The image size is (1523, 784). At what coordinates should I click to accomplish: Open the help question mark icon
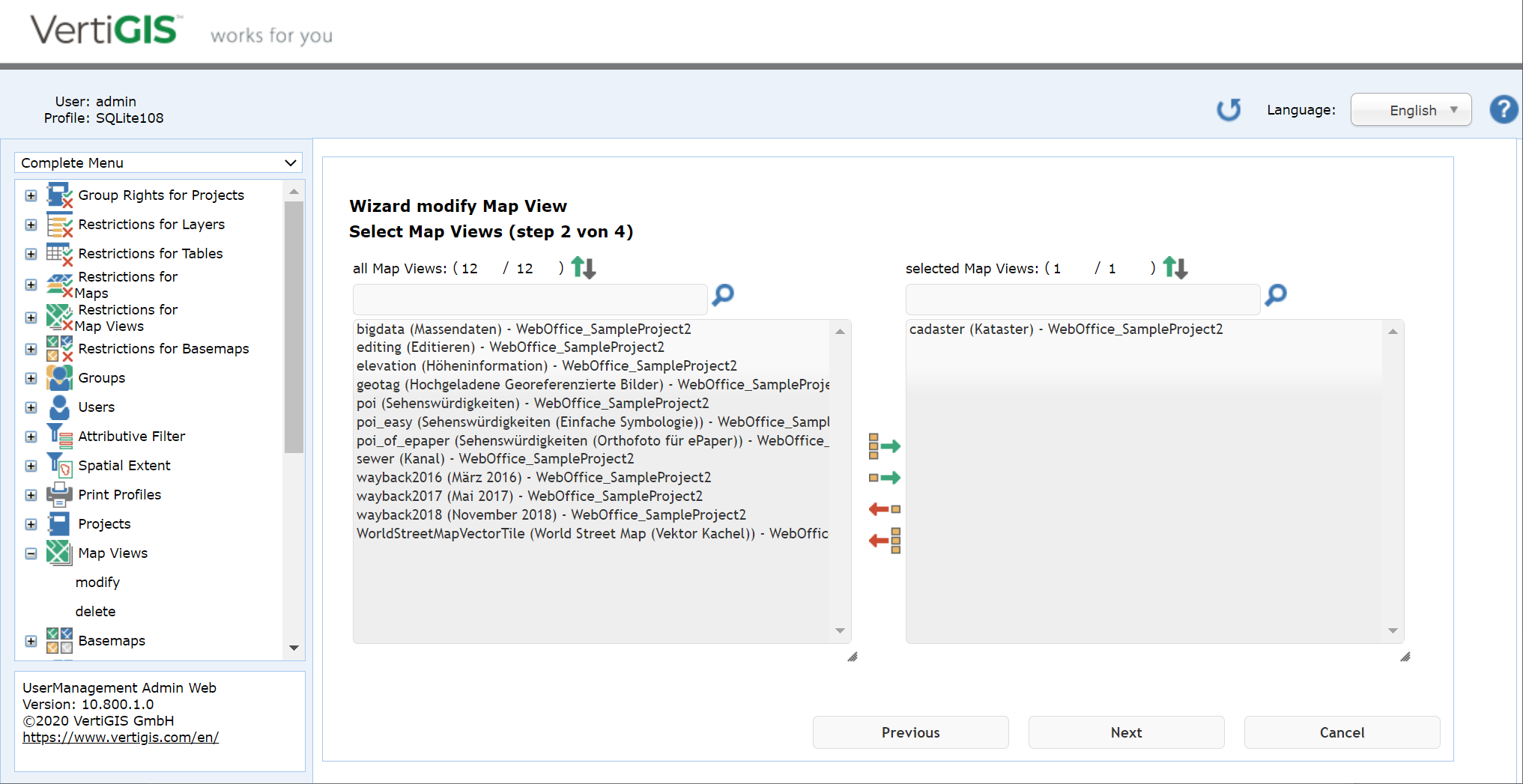(x=1504, y=109)
